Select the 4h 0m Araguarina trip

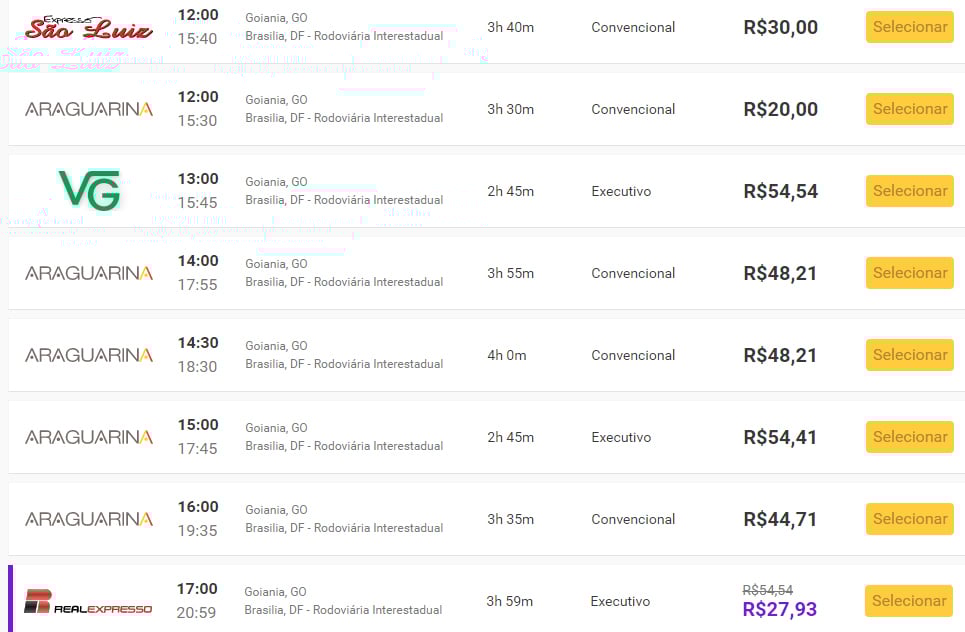pyautogui.click(x=909, y=355)
